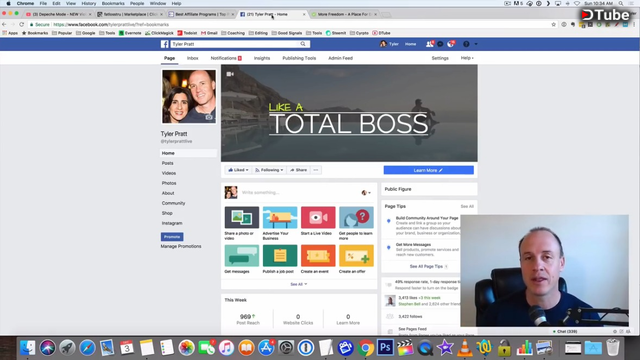Select Publish a job post tile
640x360 pixels.
(280, 259)
